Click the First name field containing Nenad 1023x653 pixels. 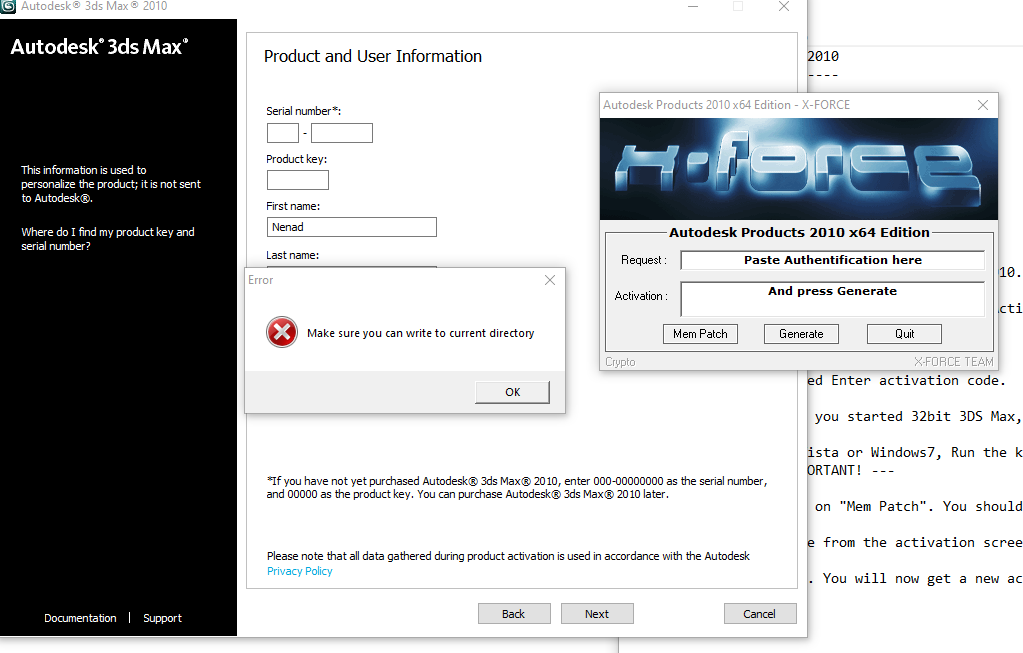click(x=352, y=227)
